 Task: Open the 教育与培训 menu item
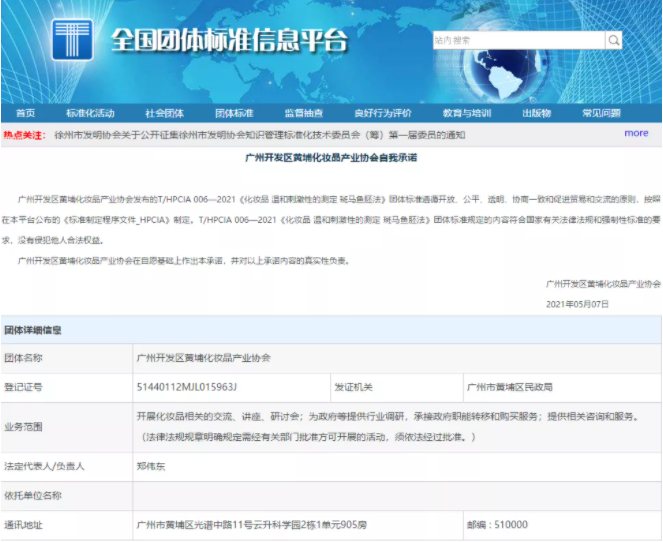point(467,113)
